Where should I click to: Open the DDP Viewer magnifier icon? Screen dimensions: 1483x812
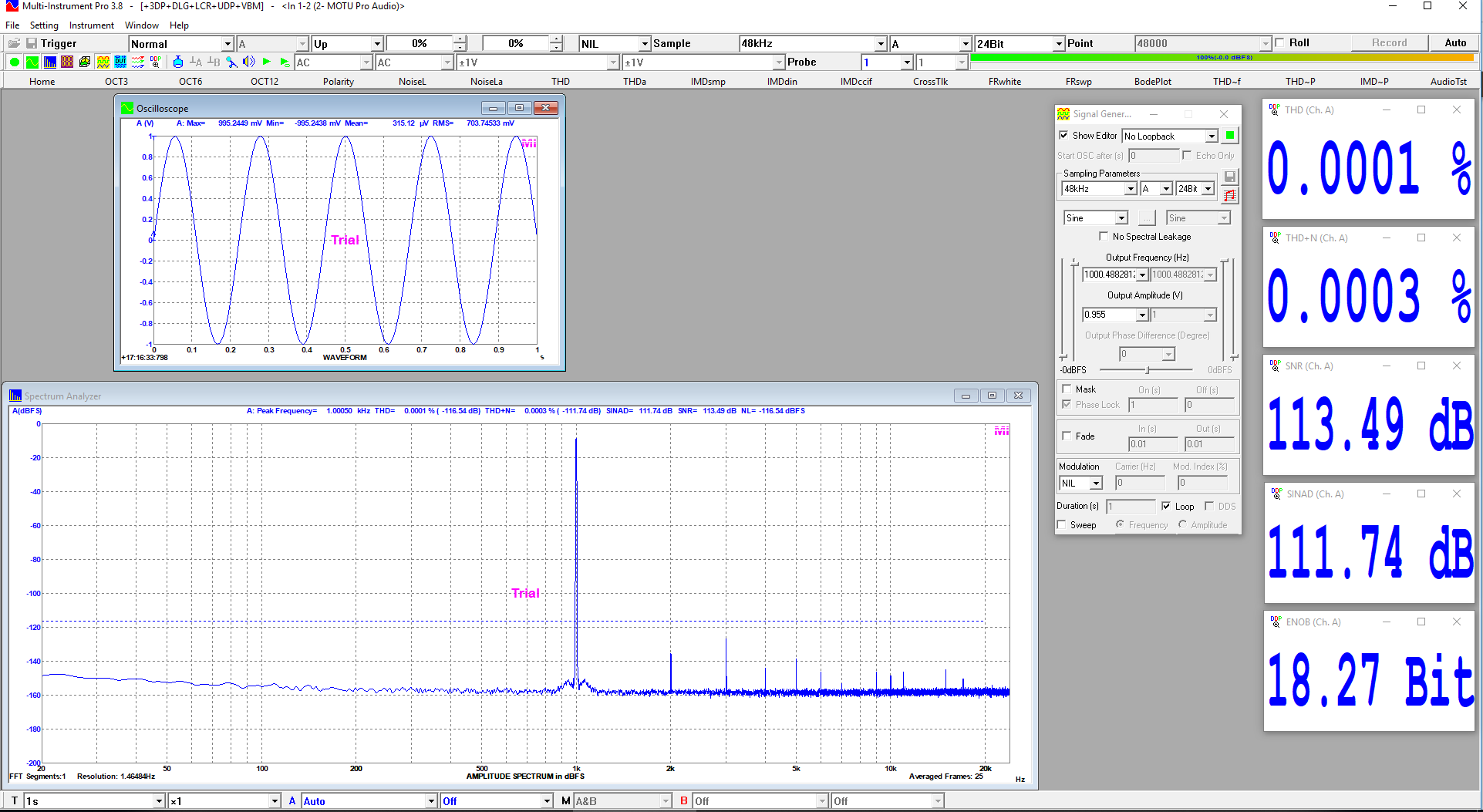[x=156, y=62]
